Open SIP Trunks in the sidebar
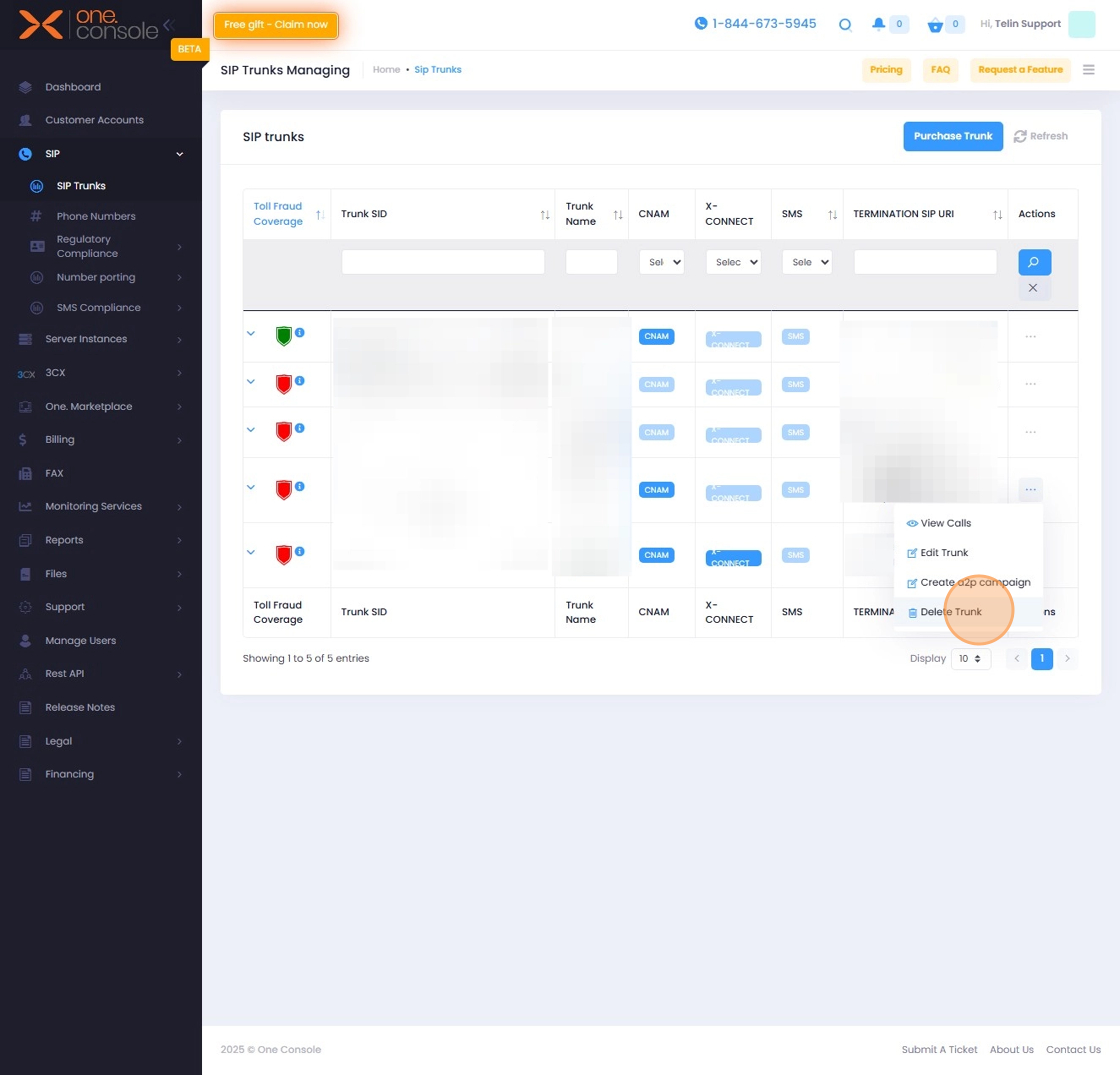The height and width of the screenshot is (1075, 1120). point(81,186)
